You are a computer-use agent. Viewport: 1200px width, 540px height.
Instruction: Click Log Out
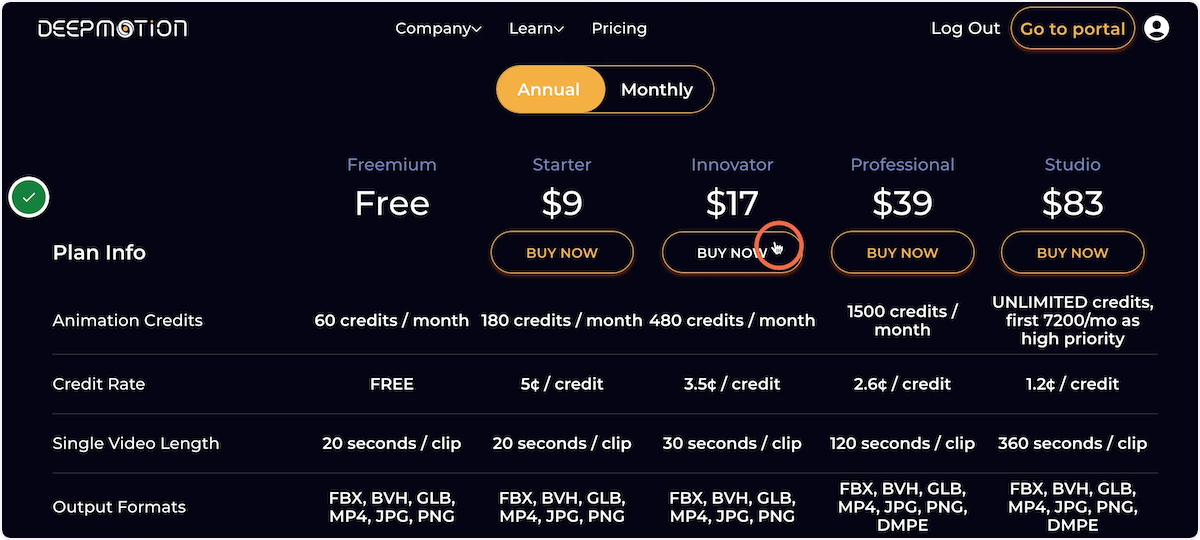tap(965, 28)
